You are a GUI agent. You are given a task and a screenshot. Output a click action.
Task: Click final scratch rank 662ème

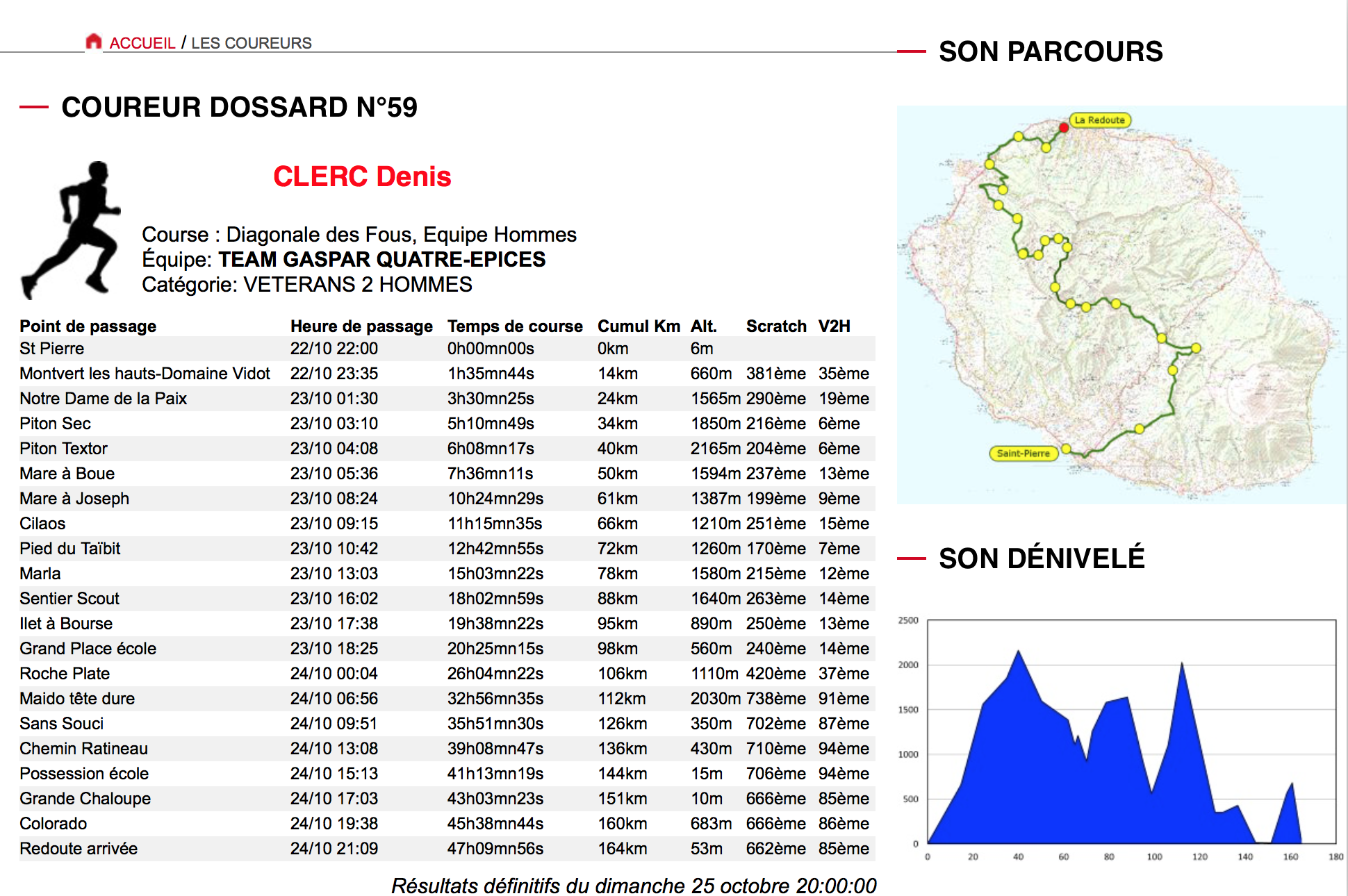pos(776,849)
